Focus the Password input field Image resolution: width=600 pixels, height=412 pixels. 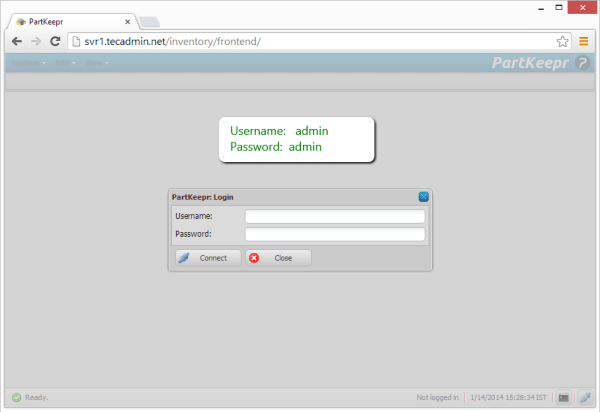334,234
